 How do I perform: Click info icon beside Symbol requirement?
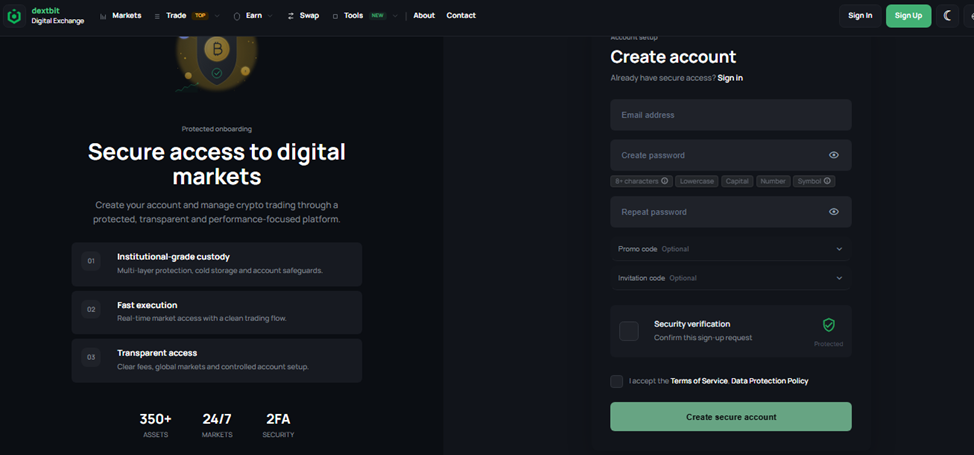827,182
